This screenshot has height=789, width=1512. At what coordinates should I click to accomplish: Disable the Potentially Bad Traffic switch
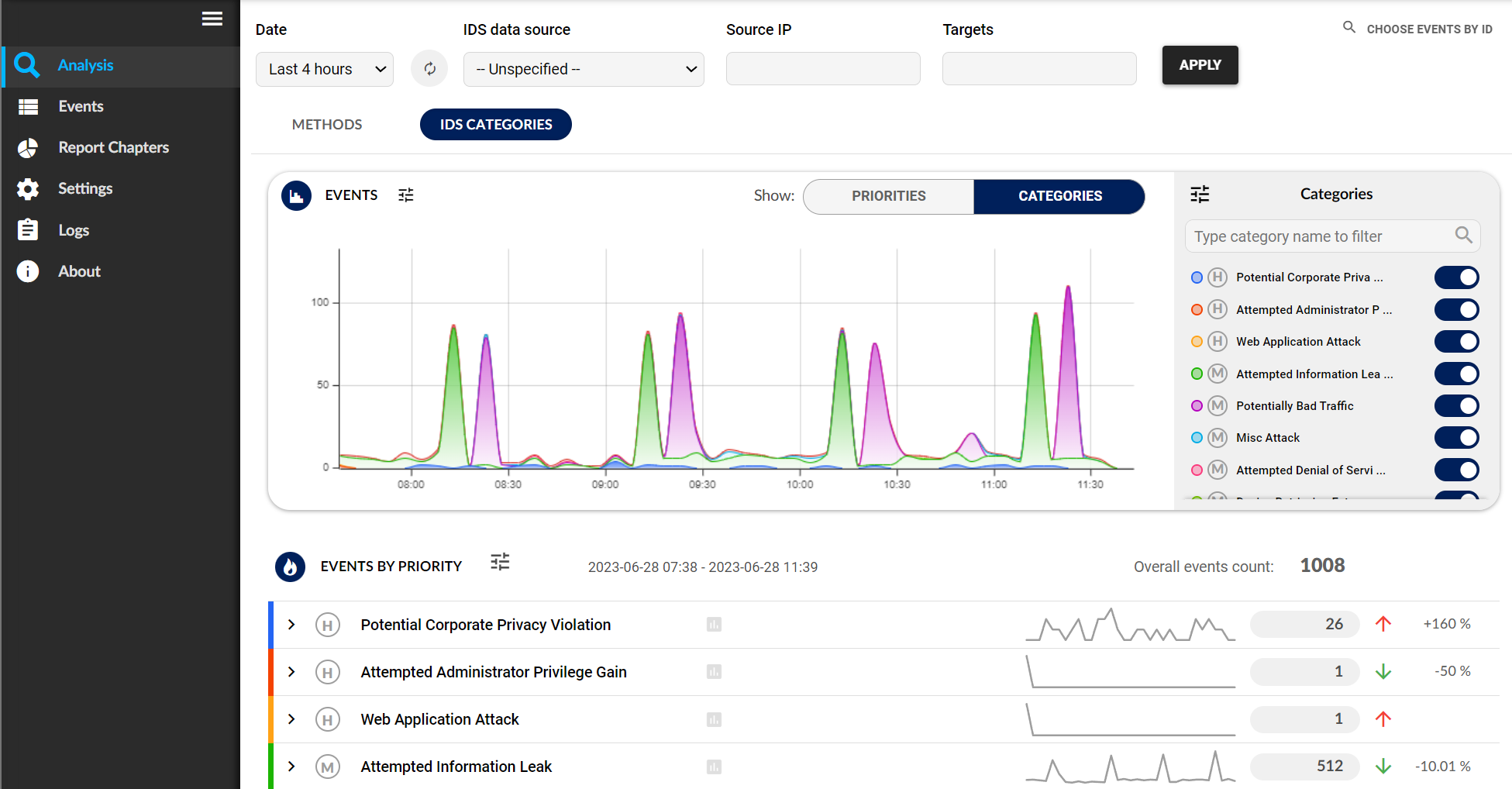tap(1456, 406)
